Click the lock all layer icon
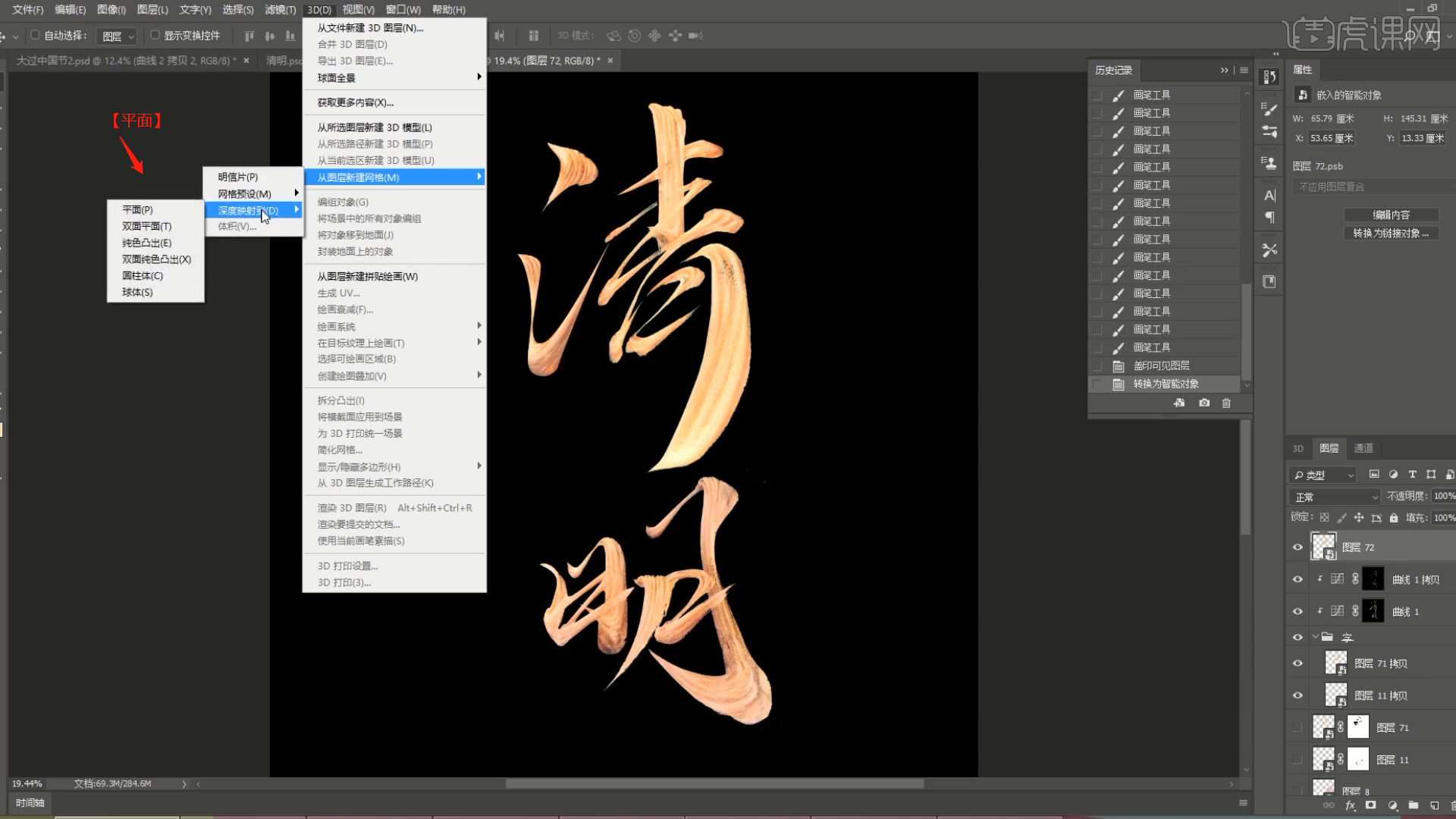 click(1394, 518)
